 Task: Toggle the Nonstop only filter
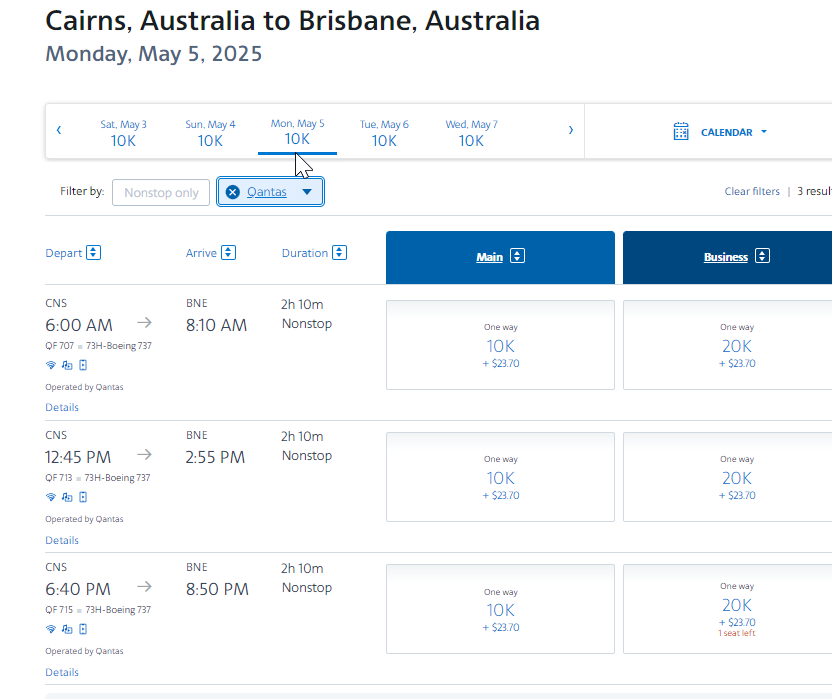[x=161, y=192]
